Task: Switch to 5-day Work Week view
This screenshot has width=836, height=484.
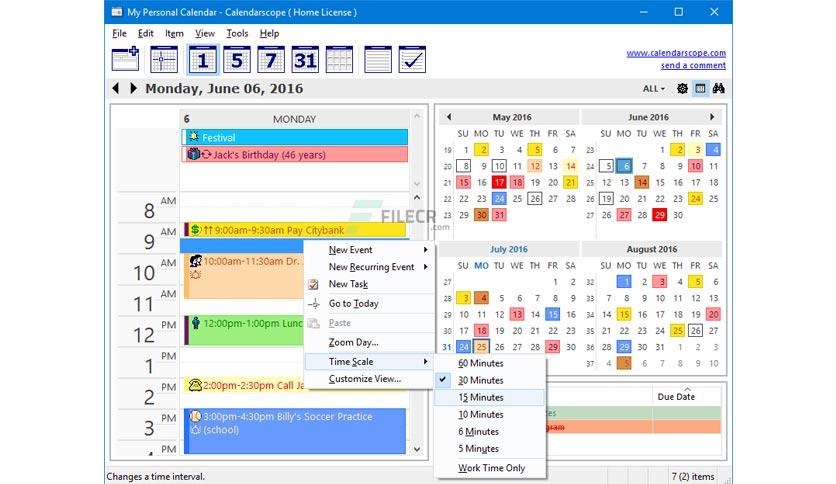Action: coord(236,60)
